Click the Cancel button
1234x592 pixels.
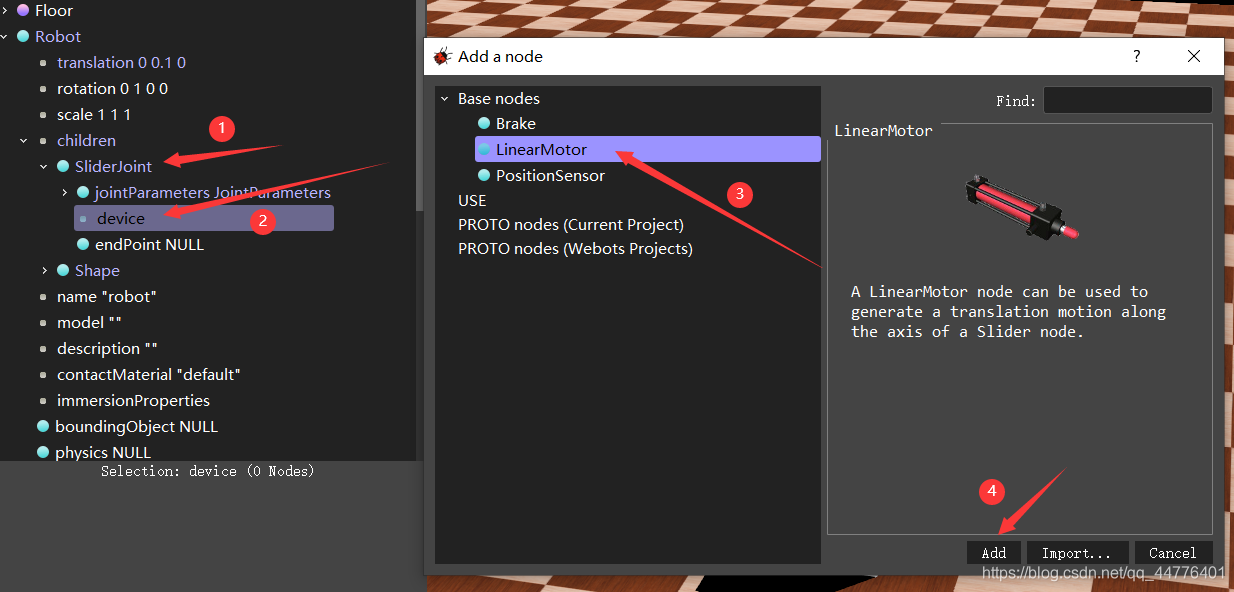point(1173,553)
